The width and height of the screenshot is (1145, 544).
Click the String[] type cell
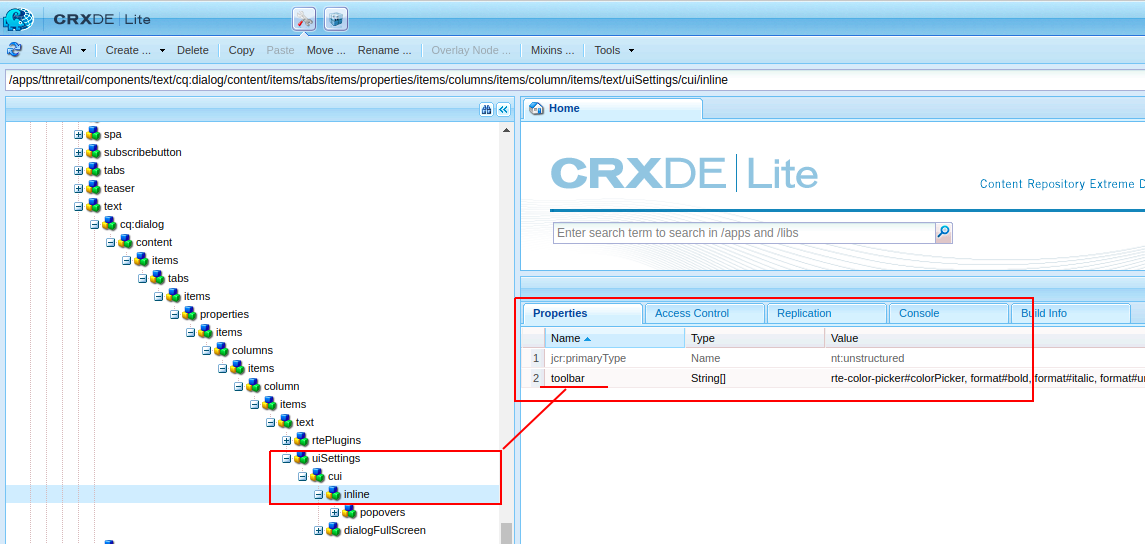point(708,378)
